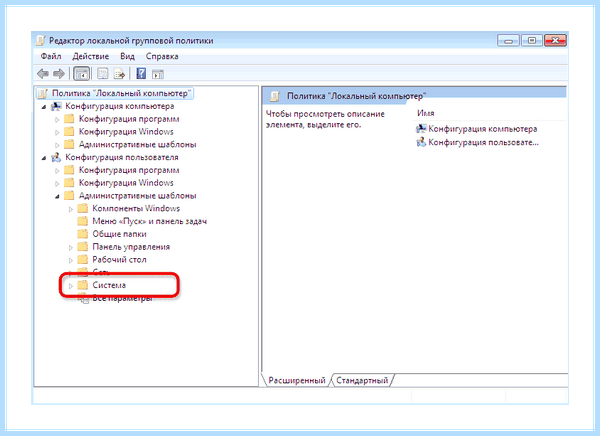
Task: Click Конфигурация компьютера icon in right pane
Action: pos(421,129)
